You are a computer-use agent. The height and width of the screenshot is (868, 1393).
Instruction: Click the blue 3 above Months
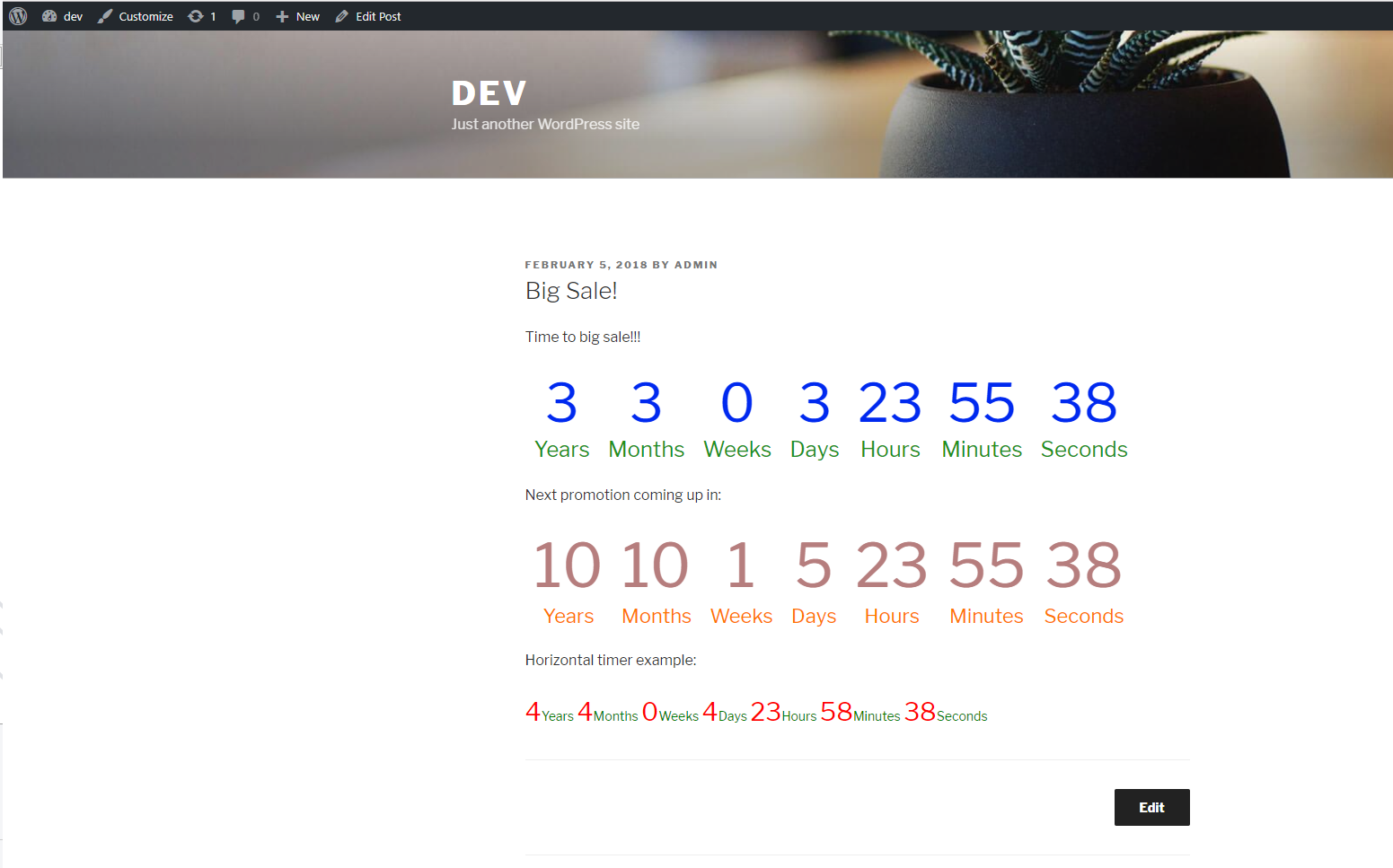tap(647, 402)
